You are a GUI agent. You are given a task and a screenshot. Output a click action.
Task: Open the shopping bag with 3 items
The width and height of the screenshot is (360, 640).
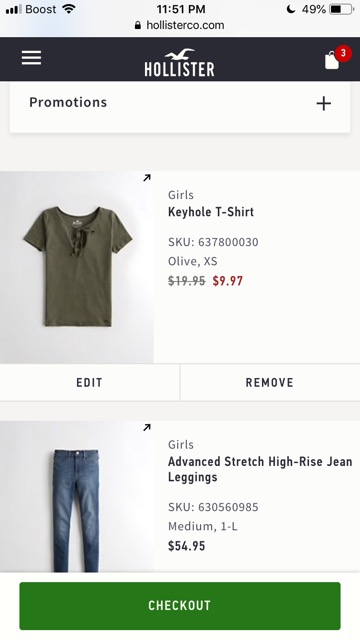coord(334,60)
